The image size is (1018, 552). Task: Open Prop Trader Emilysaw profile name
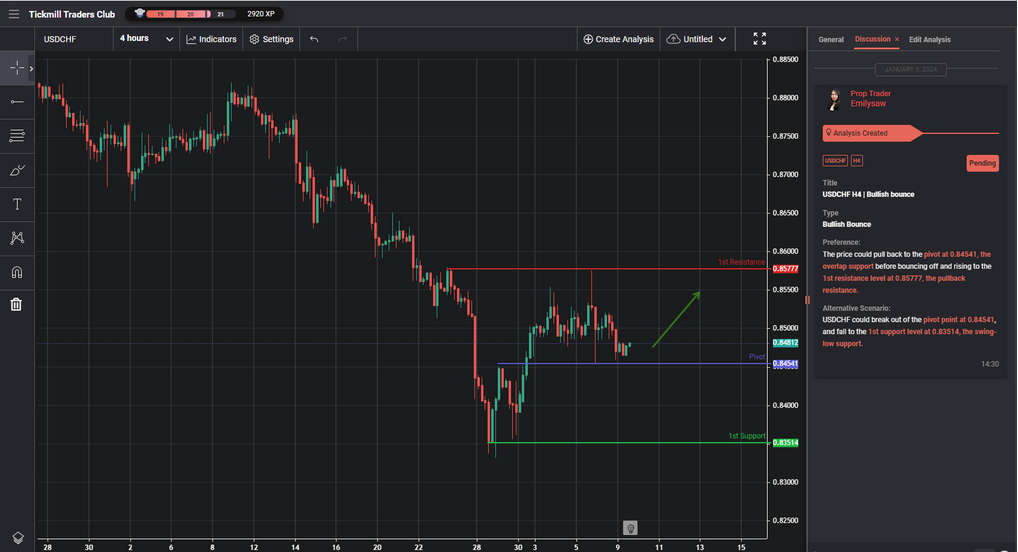pos(871,99)
